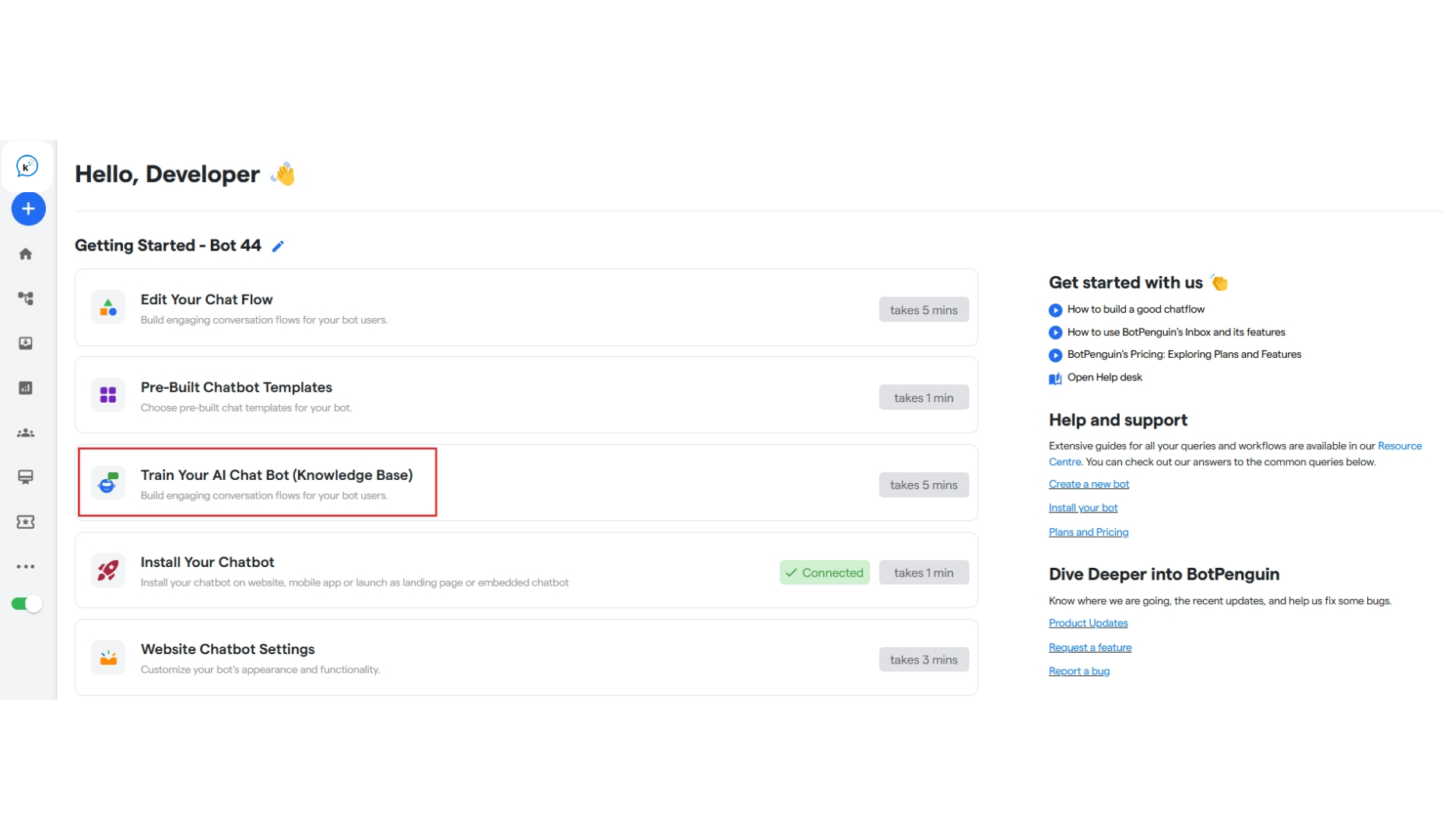Viewport: 1452px width, 840px height.
Task: Edit bot name with pencil icon
Action: point(278,247)
